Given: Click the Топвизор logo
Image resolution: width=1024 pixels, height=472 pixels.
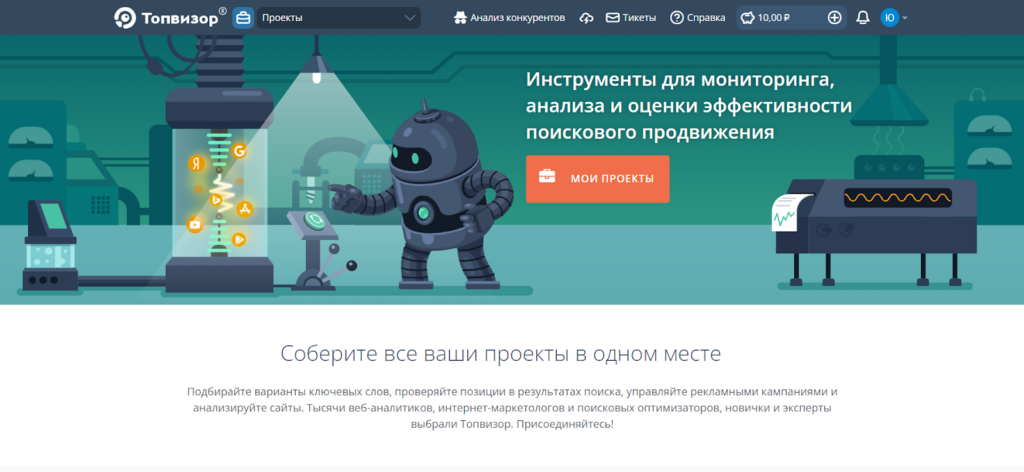Looking at the screenshot, I should click(170, 18).
